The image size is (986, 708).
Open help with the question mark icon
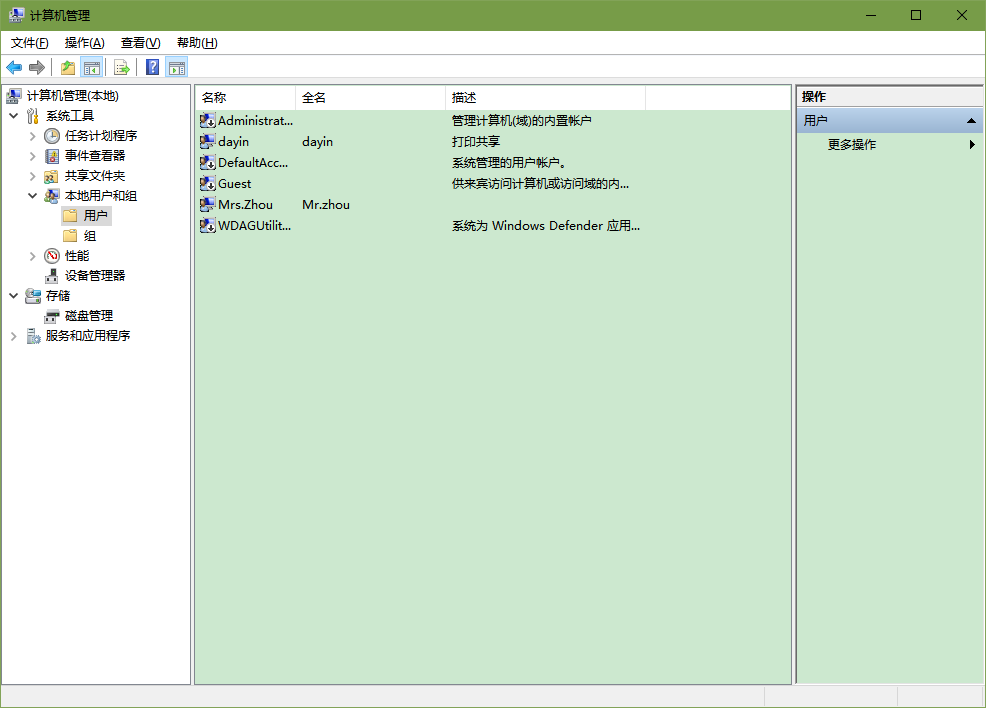(152, 67)
